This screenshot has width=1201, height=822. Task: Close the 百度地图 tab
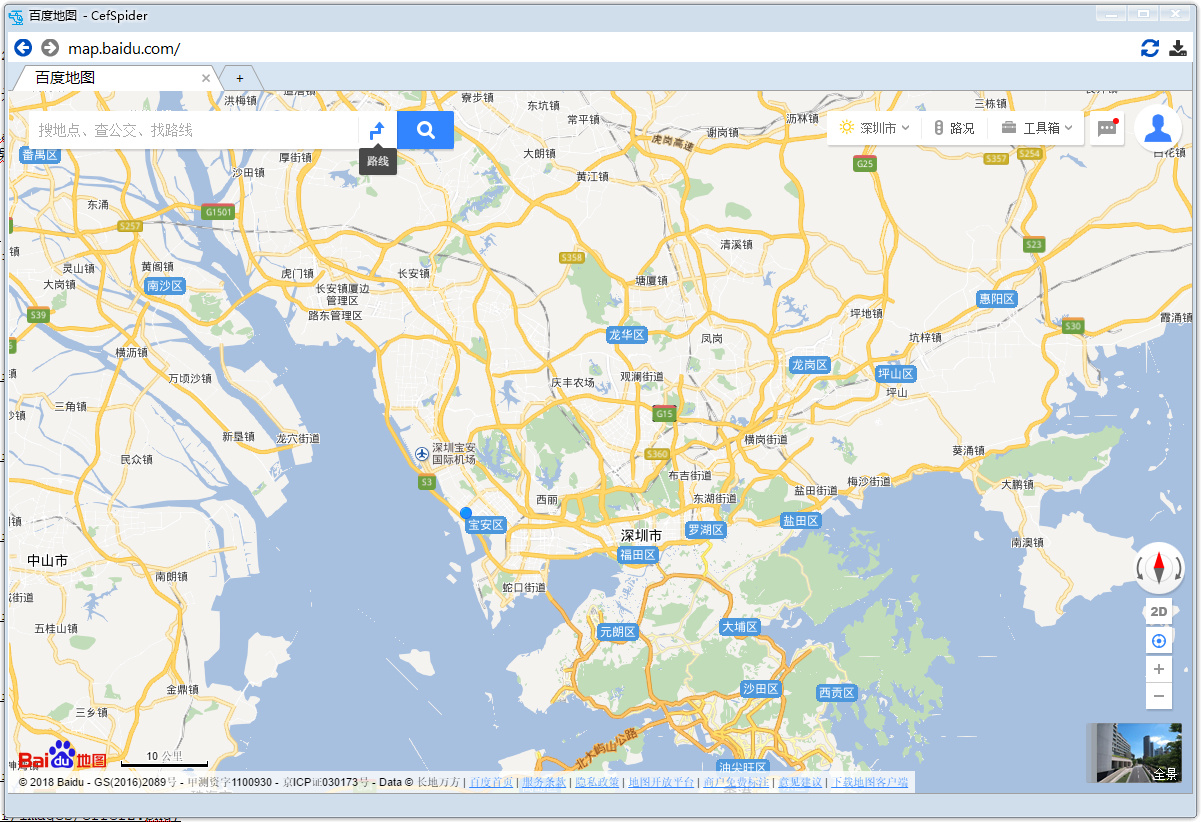coord(207,78)
